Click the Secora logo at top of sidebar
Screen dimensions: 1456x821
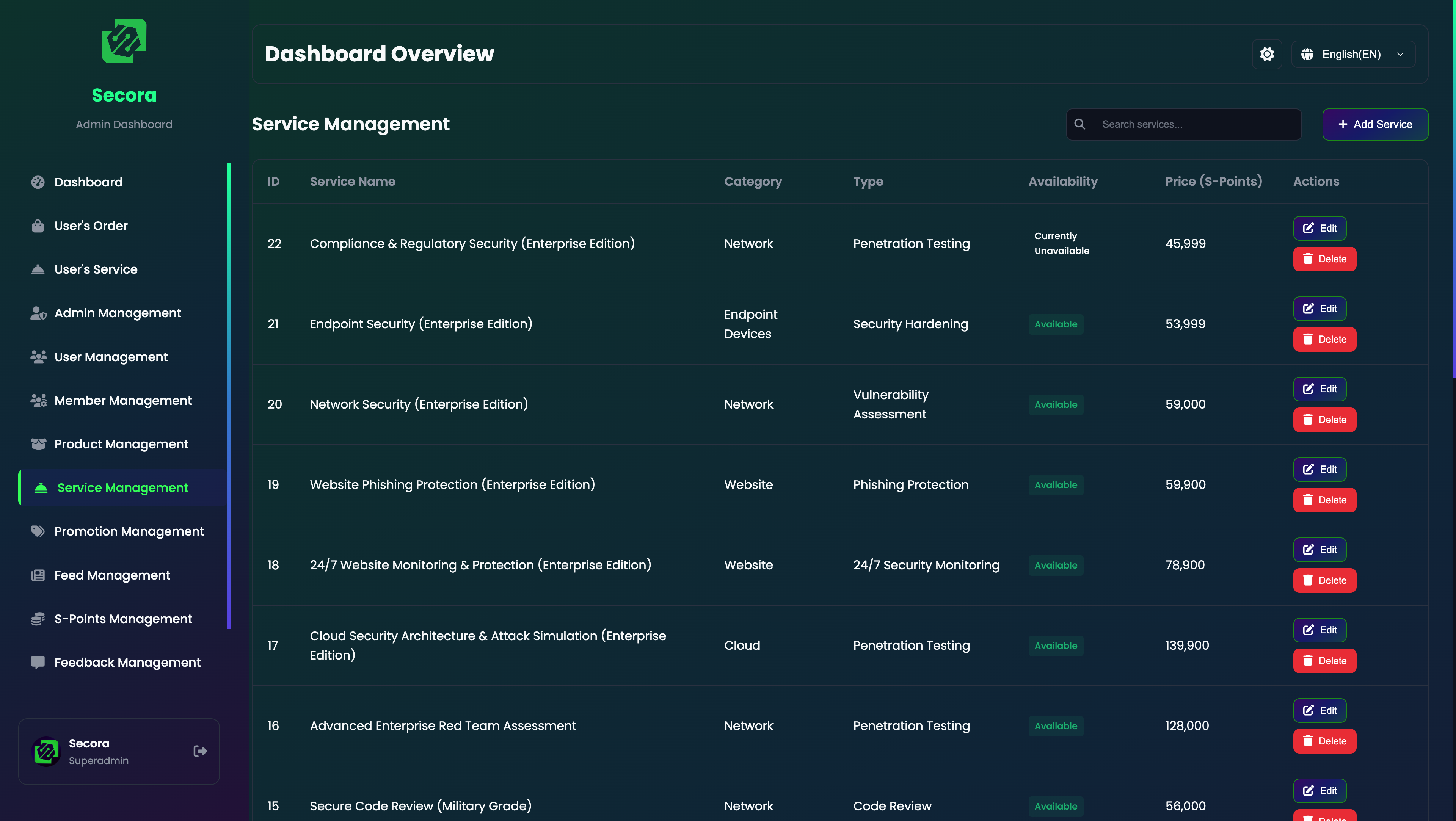(124, 41)
